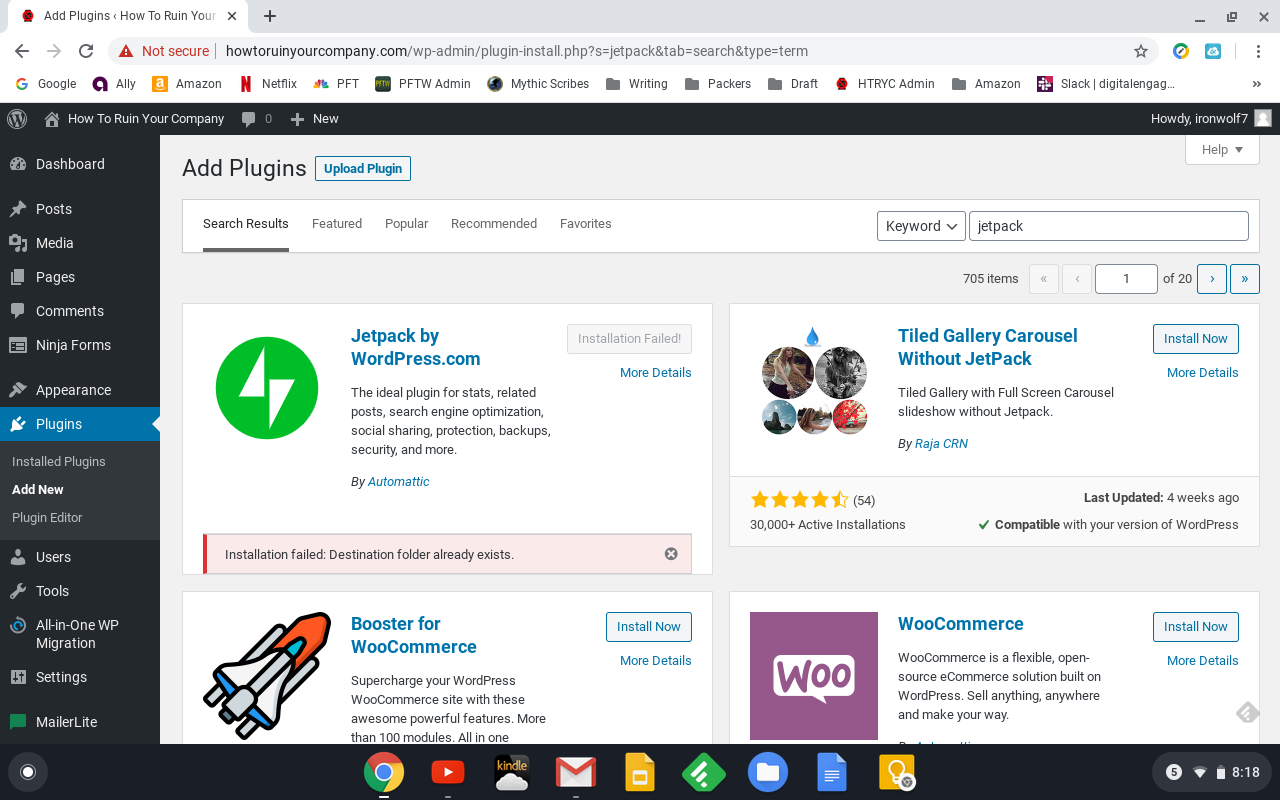Screen dimensions: 1280x800
Task: Open the Mythic Scribes bookmark
Action: point(538,84)
